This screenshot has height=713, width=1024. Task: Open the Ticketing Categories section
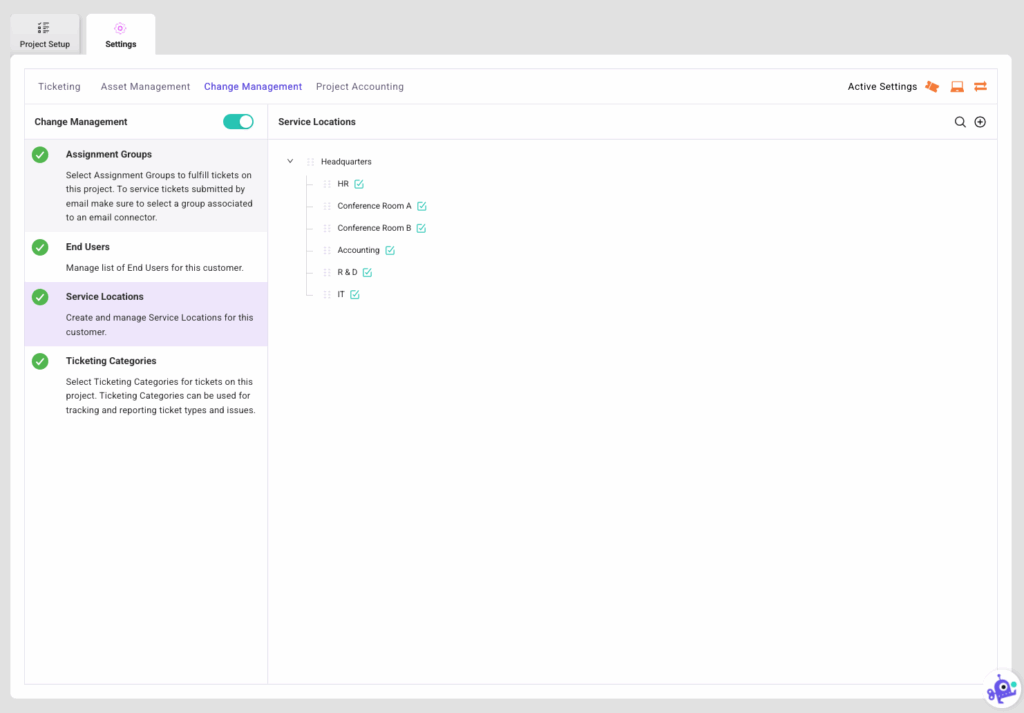coord(111,361)
